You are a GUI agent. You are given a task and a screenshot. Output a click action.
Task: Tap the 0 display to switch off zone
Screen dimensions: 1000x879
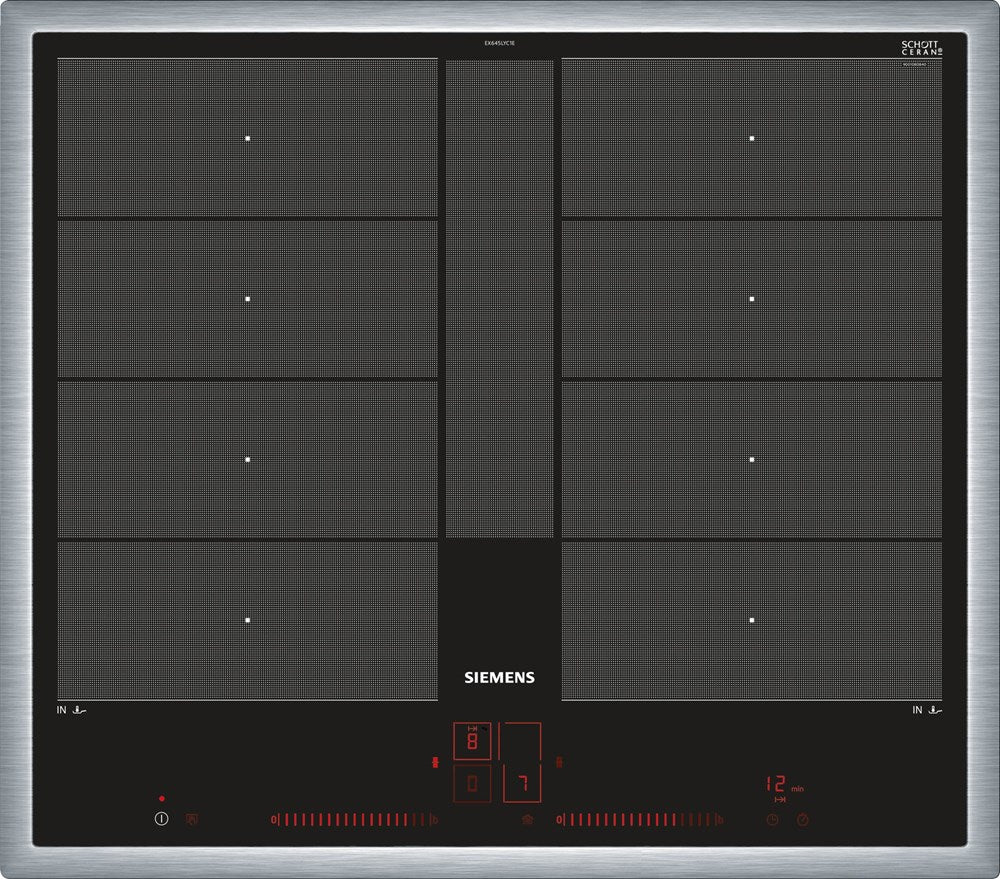[x=472, y=784]
